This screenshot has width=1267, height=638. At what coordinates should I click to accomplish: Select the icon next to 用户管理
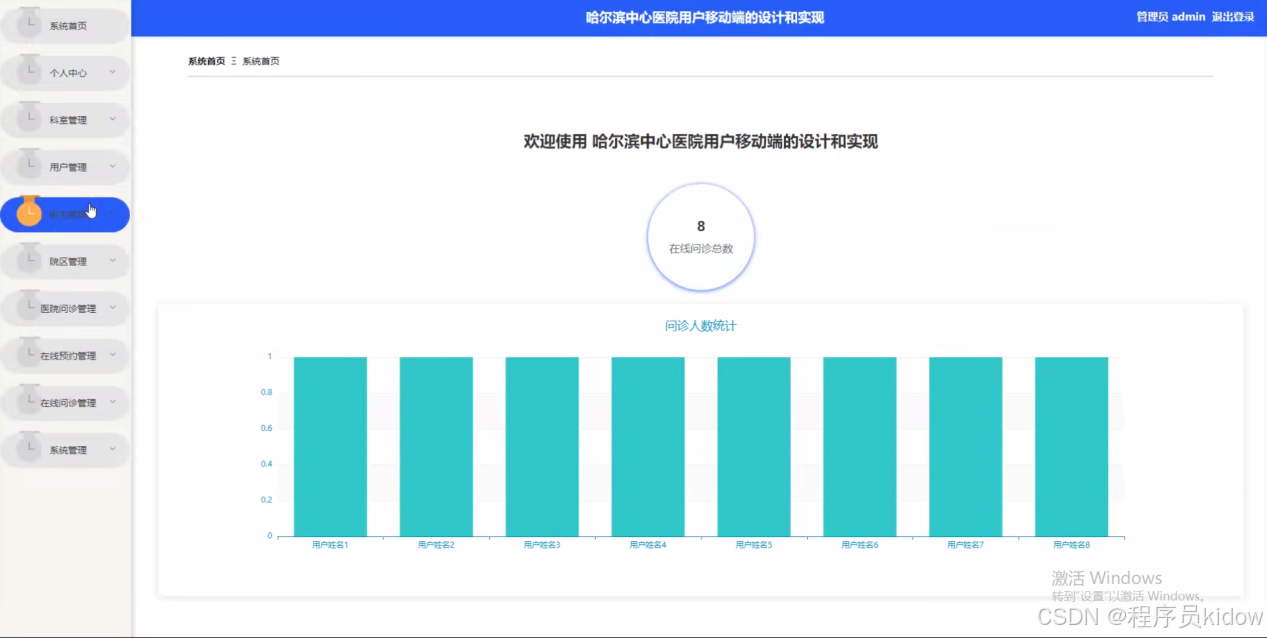tap(30, 166)
